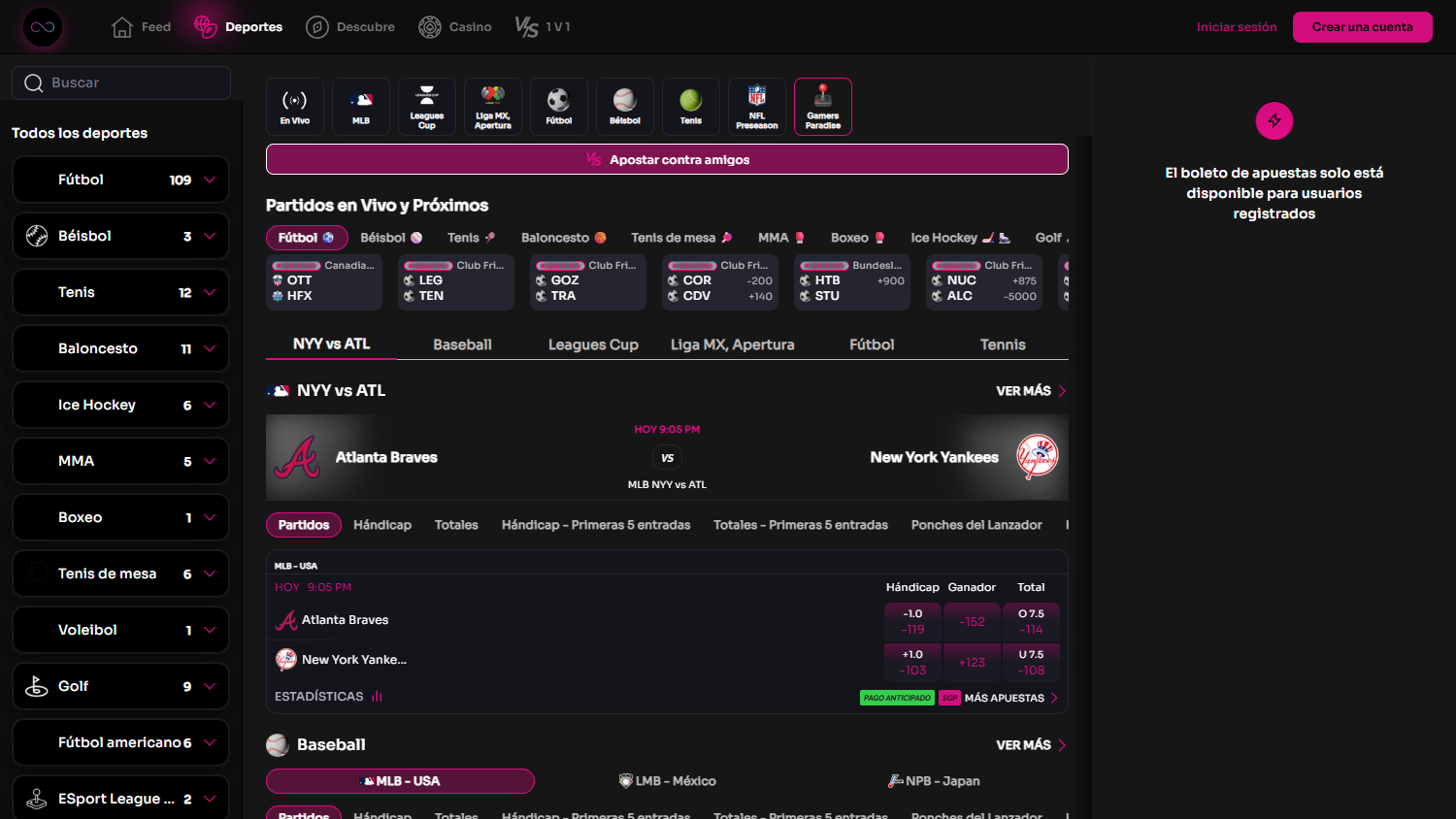
Task: Click the Golf icon in the sidebar
Action: [37, 686]
